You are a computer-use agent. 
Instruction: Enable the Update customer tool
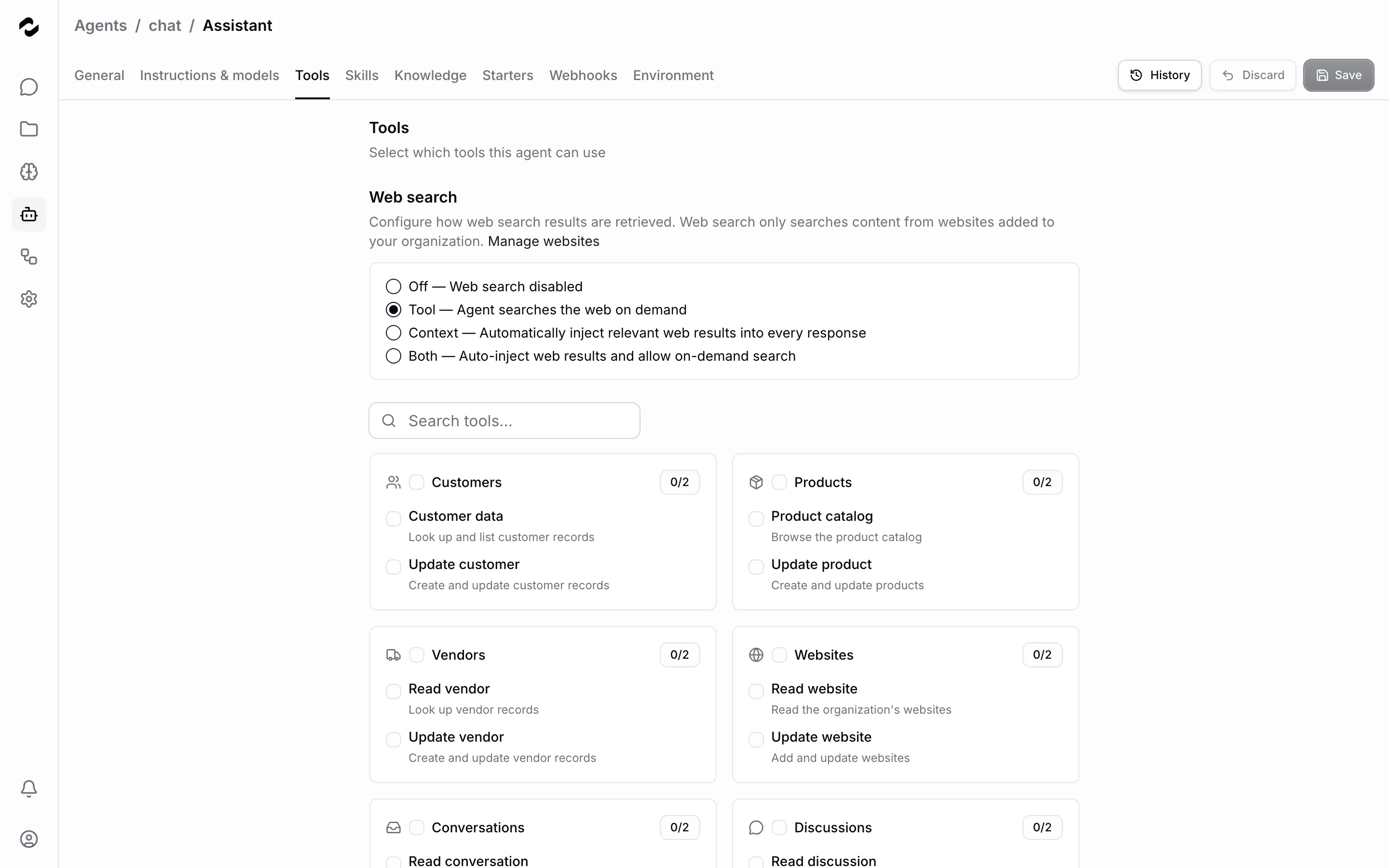393,567
